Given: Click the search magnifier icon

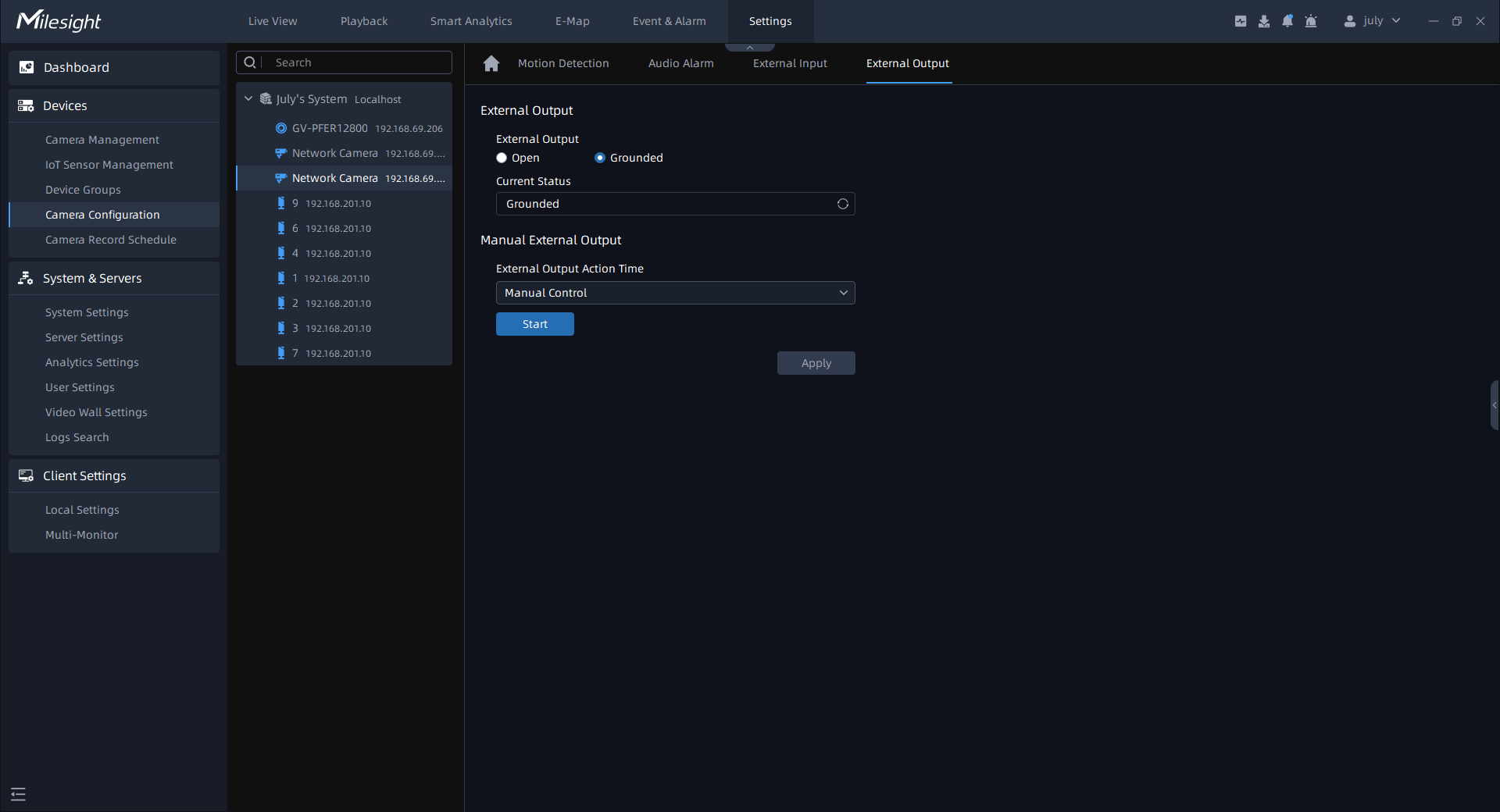Looking at the screenshot, I should point(250,62).
